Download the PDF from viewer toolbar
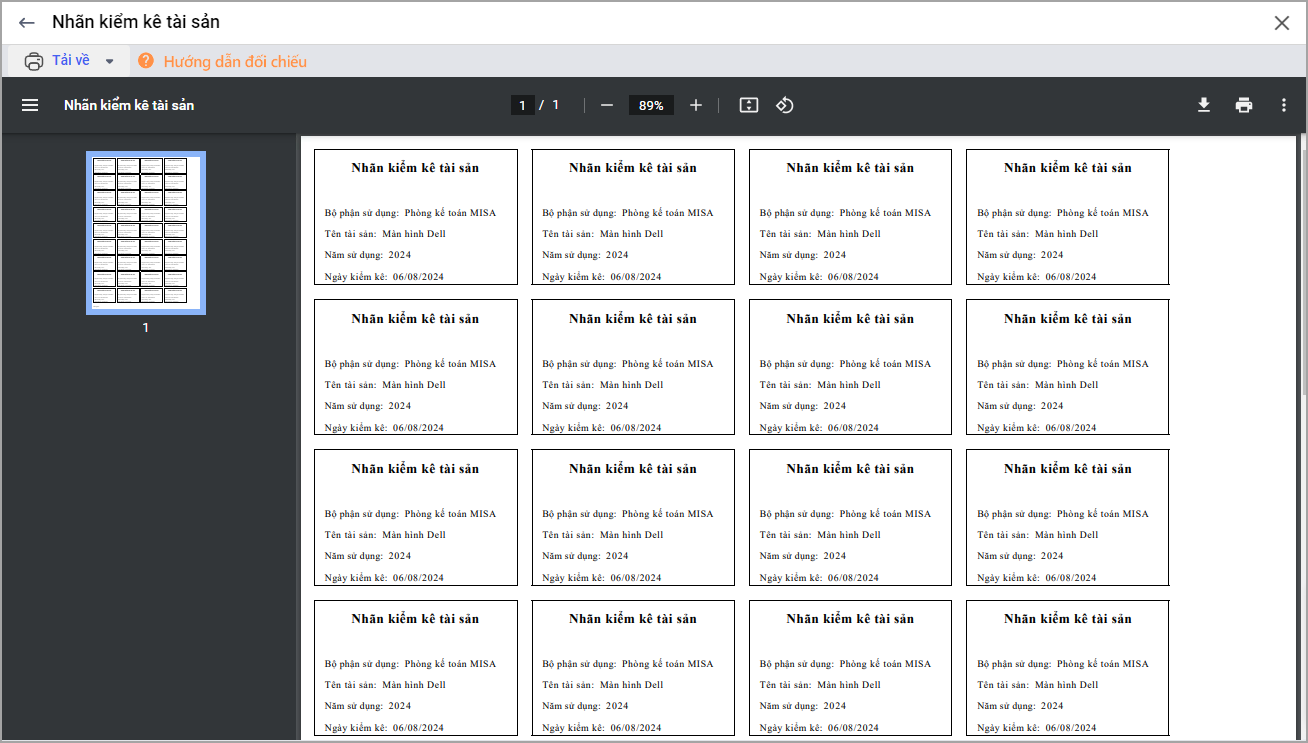This screenshot has height=743, width=1308. 1204,105
